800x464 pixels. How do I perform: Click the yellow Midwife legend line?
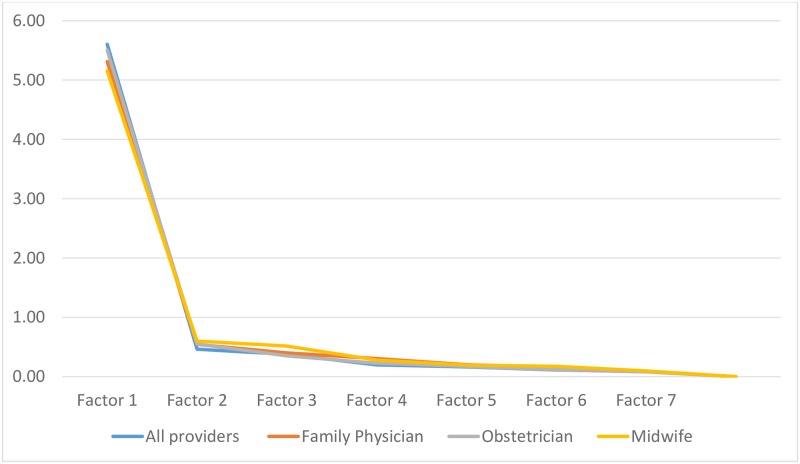pyautogui.click(x=613, y=436)
